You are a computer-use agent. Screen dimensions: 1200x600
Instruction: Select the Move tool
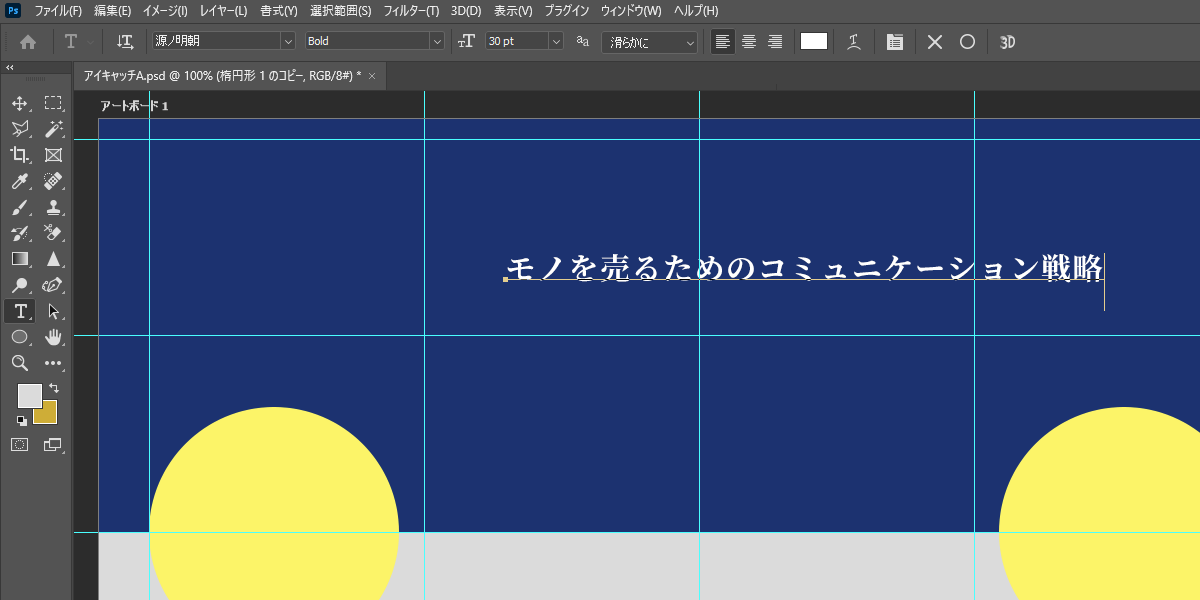[x=19, y=102]
